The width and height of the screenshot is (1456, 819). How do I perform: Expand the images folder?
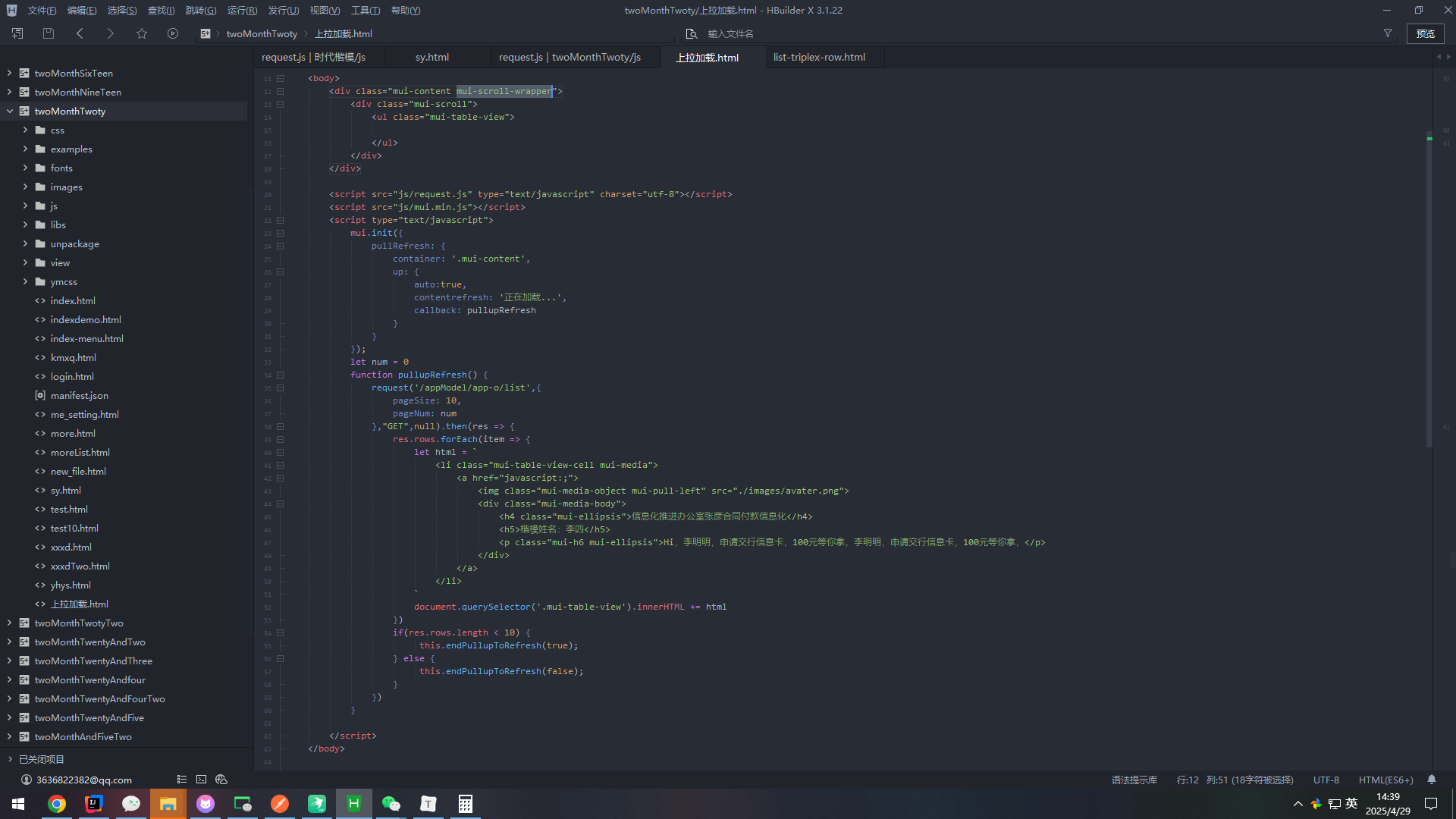click(x=25, y=187)
